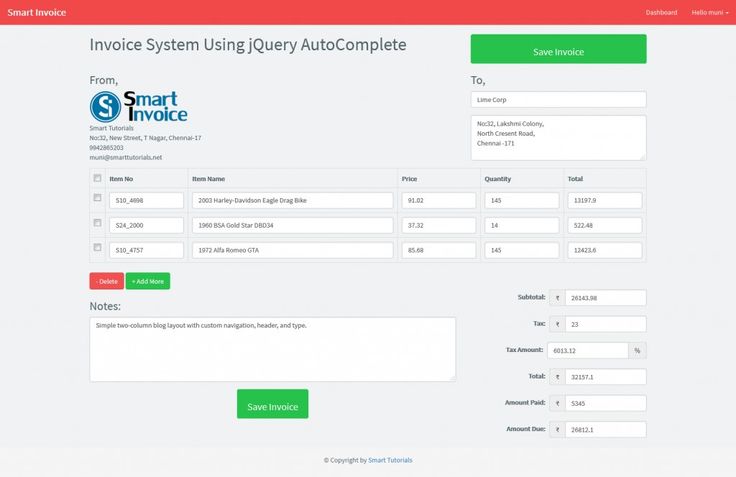Click the Tax field showing 23
736x477 pixels.
[x=606, y=324]
